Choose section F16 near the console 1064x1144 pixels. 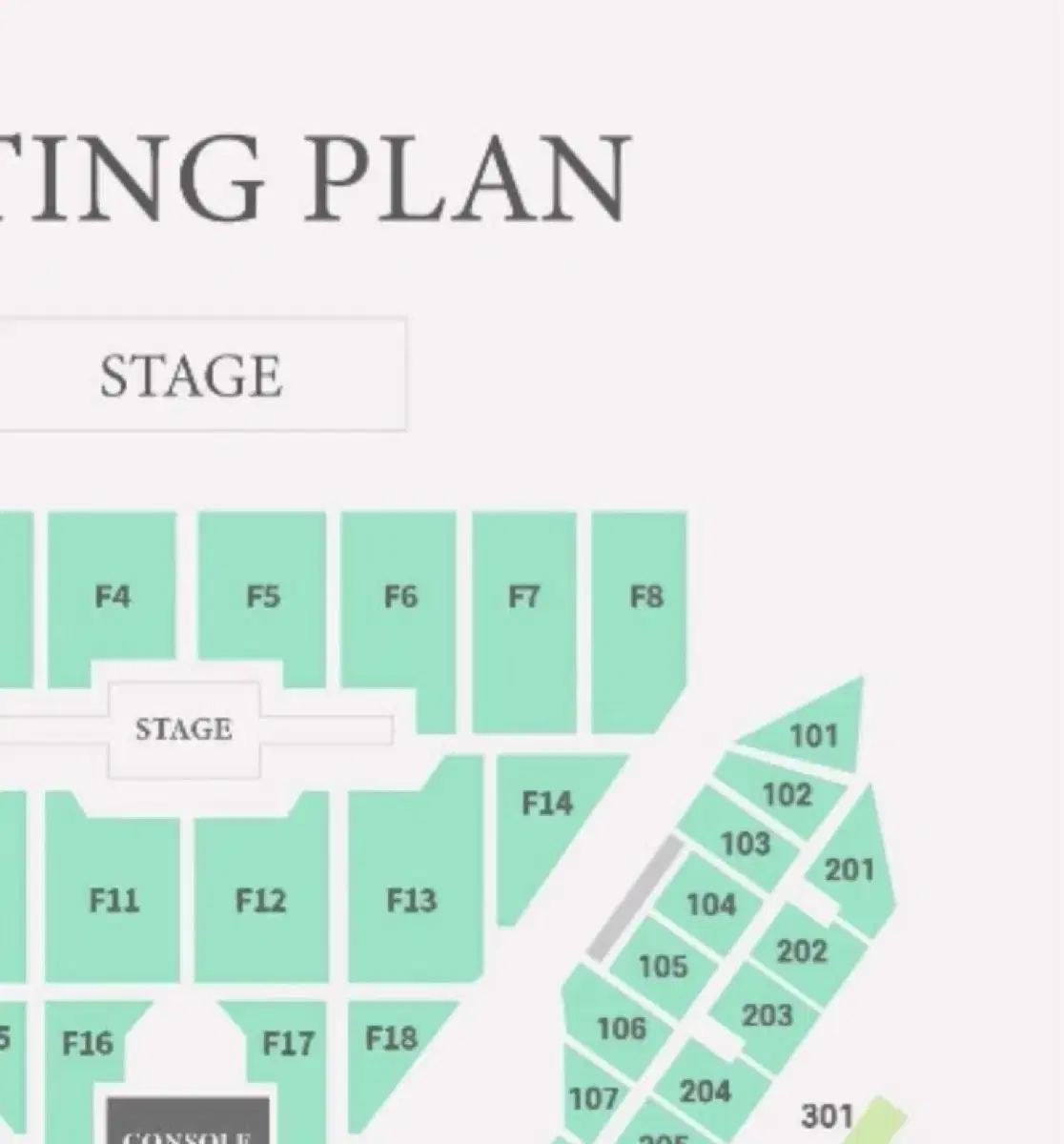pos(87,1044)
